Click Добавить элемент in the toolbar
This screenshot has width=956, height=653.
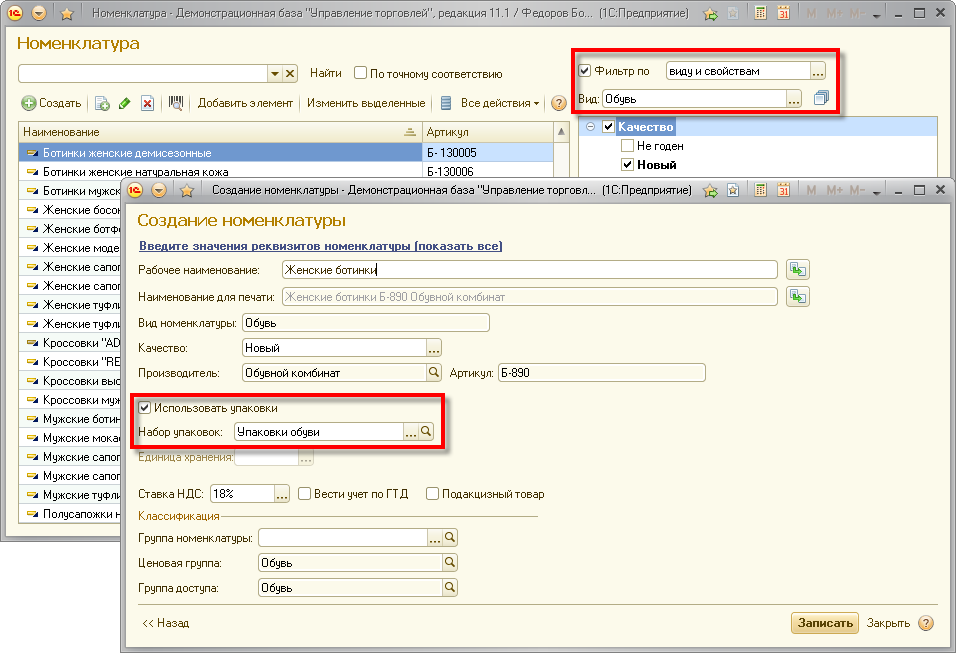coord(245,103)
